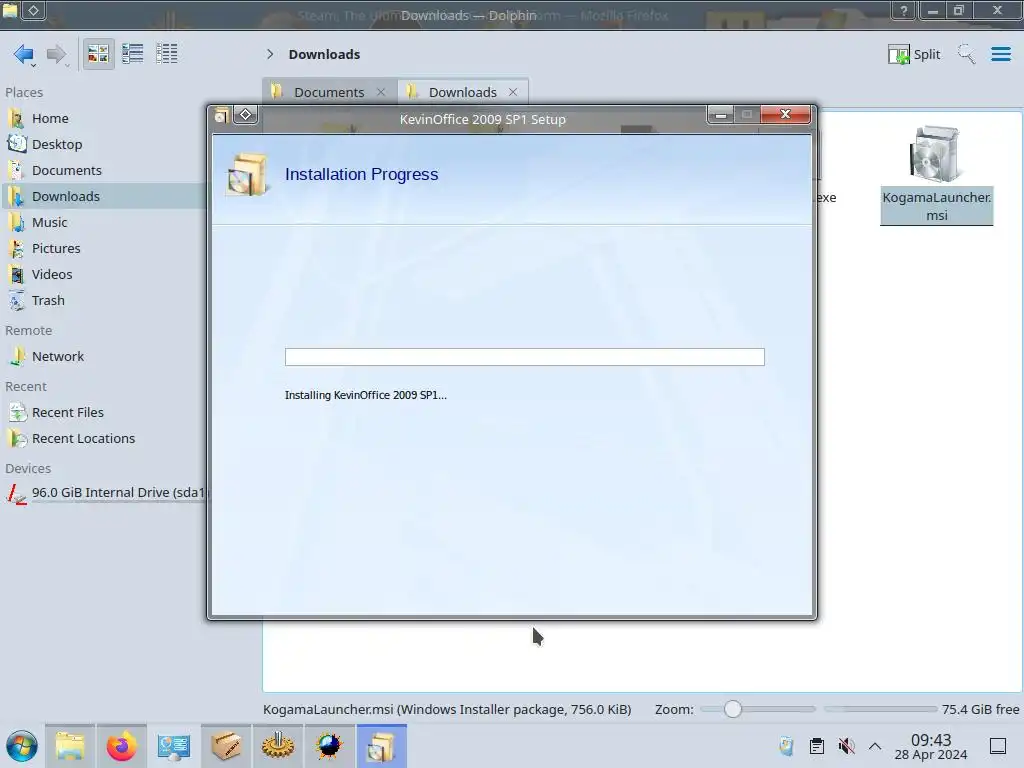
Task: Open the gear joystick taskbar icon
Action: [278, 746]
